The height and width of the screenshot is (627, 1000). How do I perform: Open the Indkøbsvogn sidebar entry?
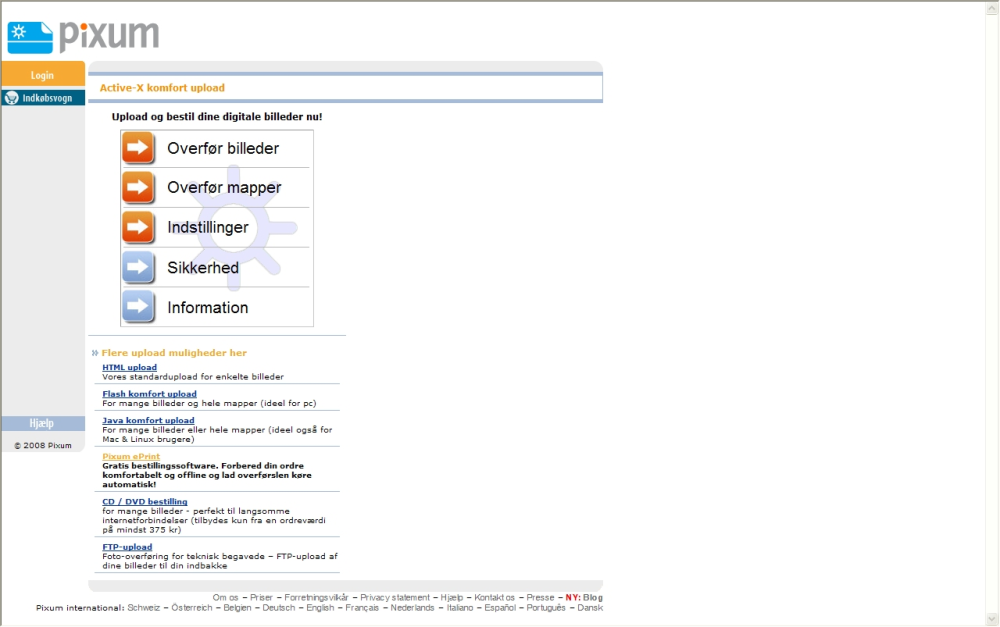43,98
